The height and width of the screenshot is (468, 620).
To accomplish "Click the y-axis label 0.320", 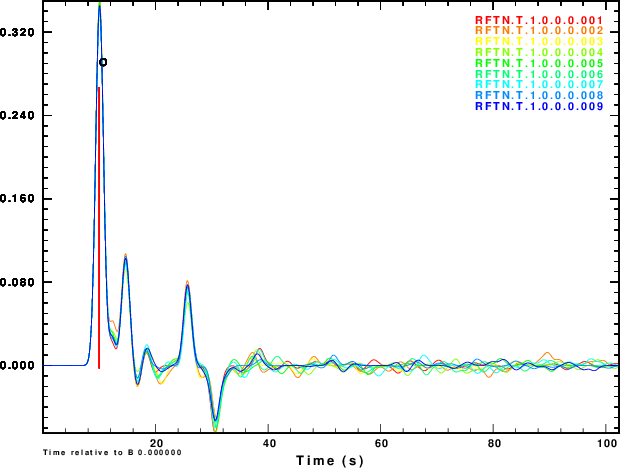I will click(x=17, y=32).
